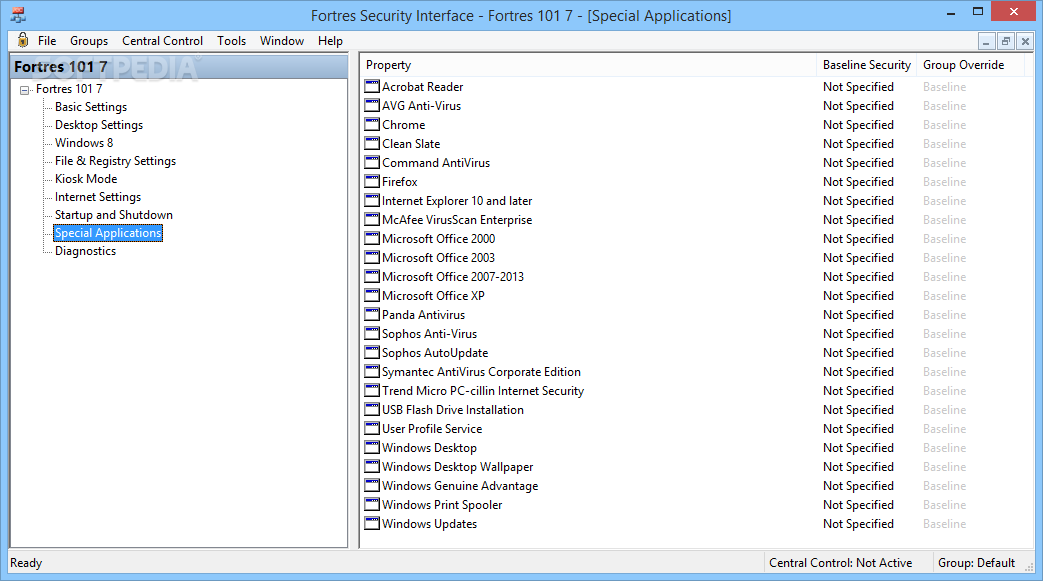Click Not Specified for Panda Antivirus
Screen dimensions: 1043x581
tap(858, 314)
